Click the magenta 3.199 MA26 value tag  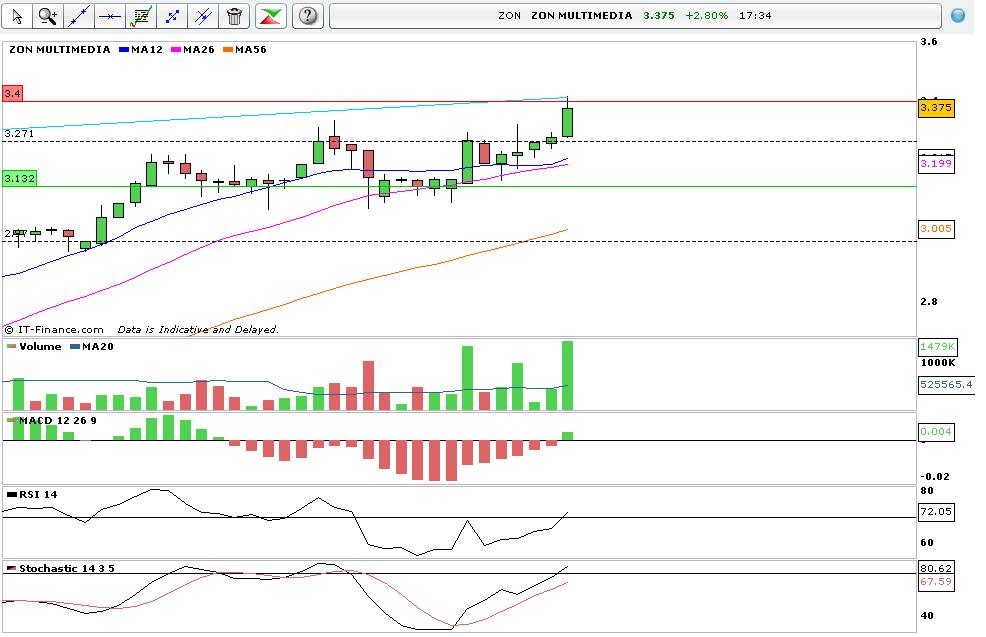pos(936,164)
